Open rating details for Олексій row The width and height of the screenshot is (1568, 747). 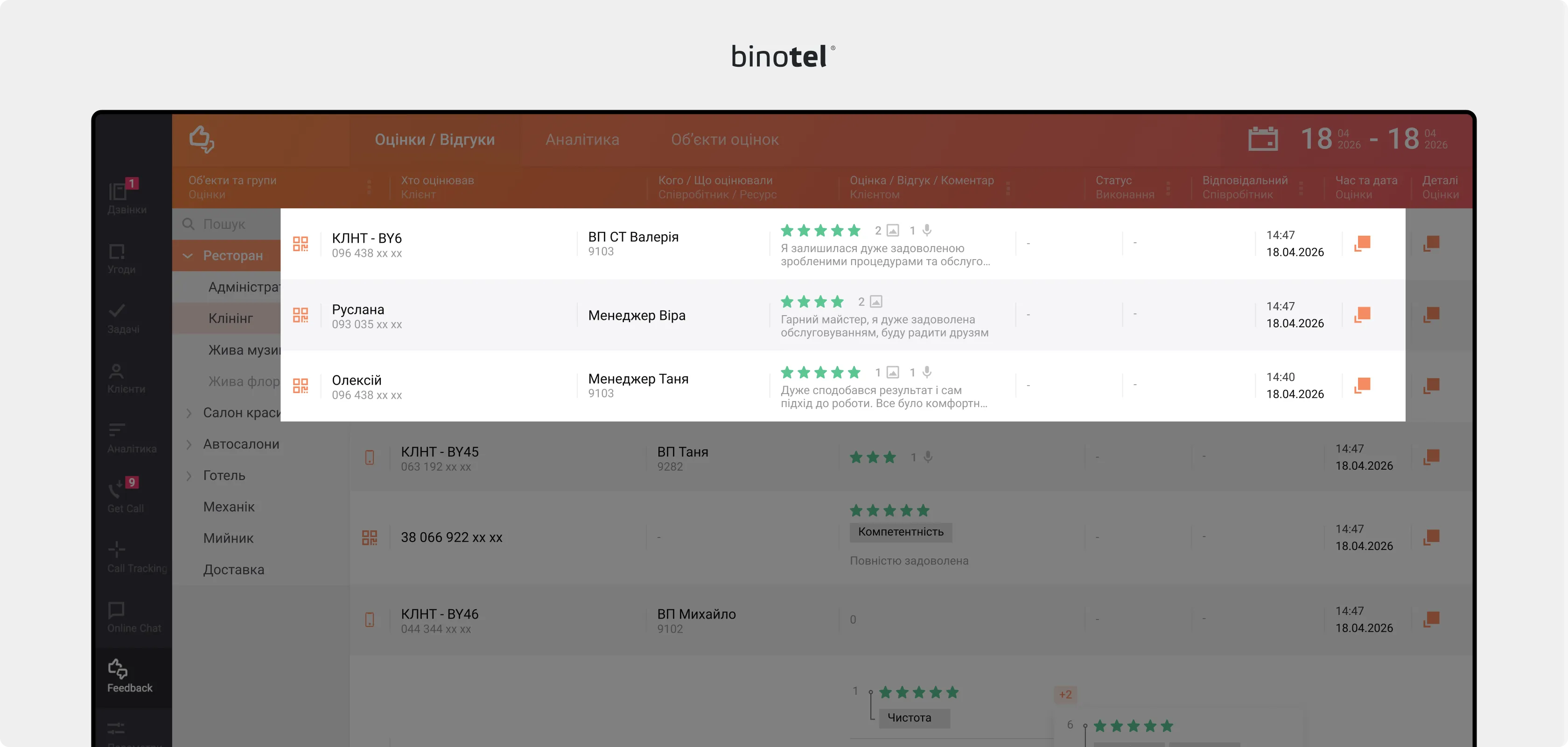click(1362, 385)
